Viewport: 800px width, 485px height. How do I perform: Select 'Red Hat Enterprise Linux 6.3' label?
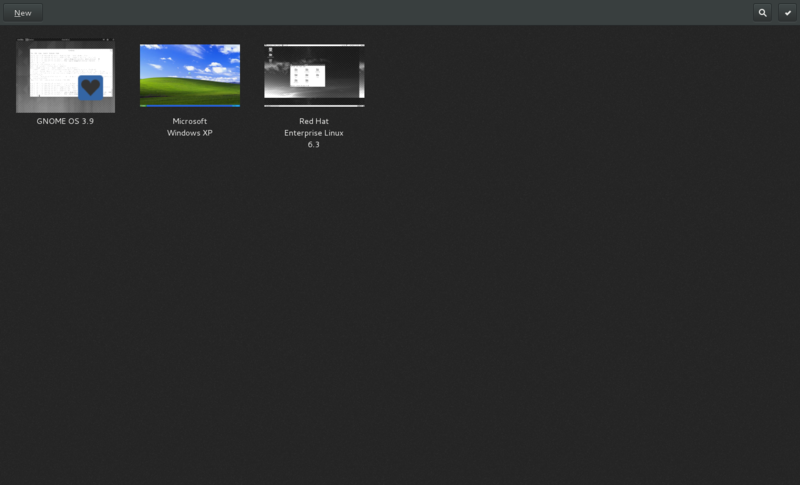point(314,133)
